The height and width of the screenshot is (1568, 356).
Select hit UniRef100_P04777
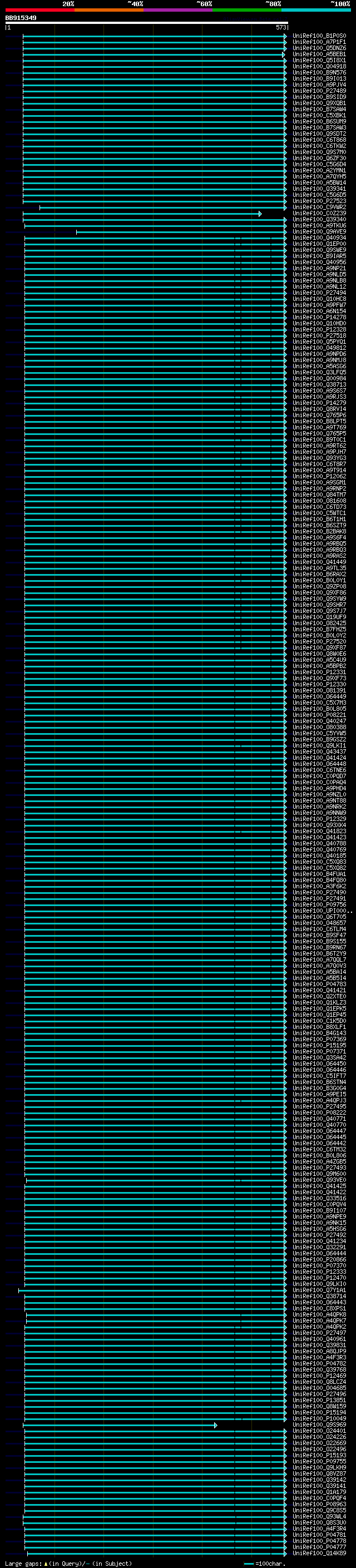319,1547
